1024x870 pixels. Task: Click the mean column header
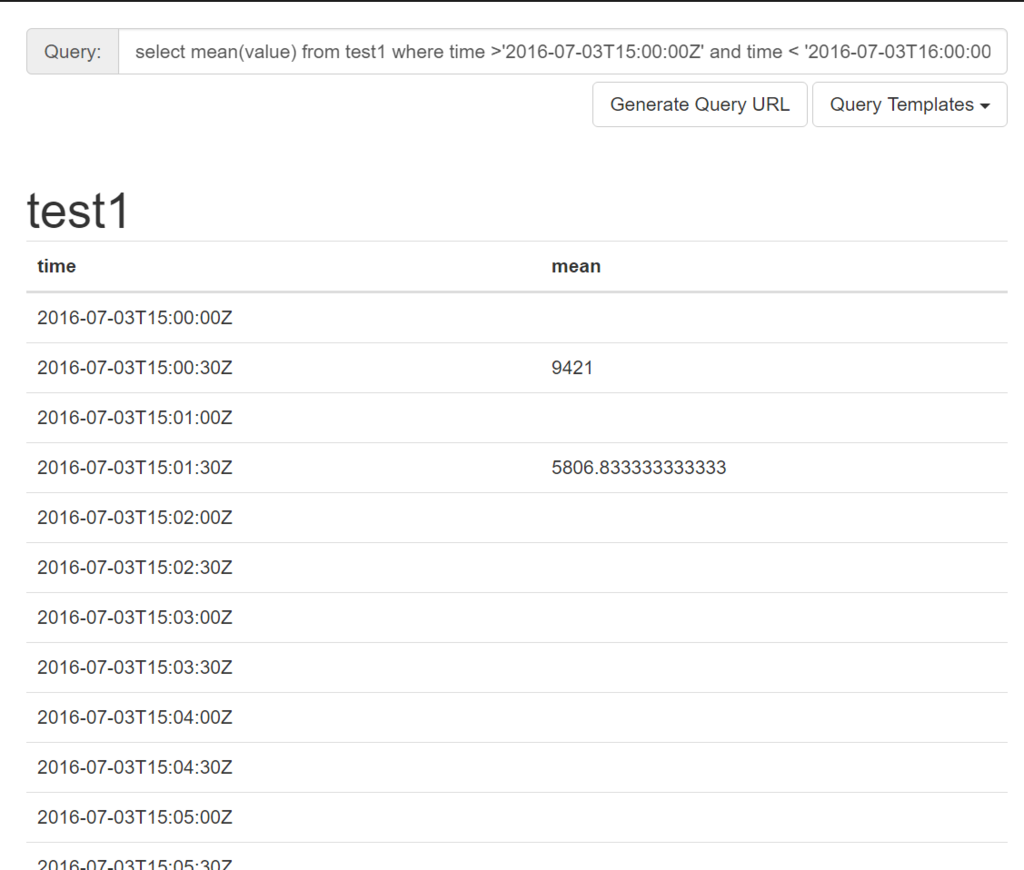576,266
